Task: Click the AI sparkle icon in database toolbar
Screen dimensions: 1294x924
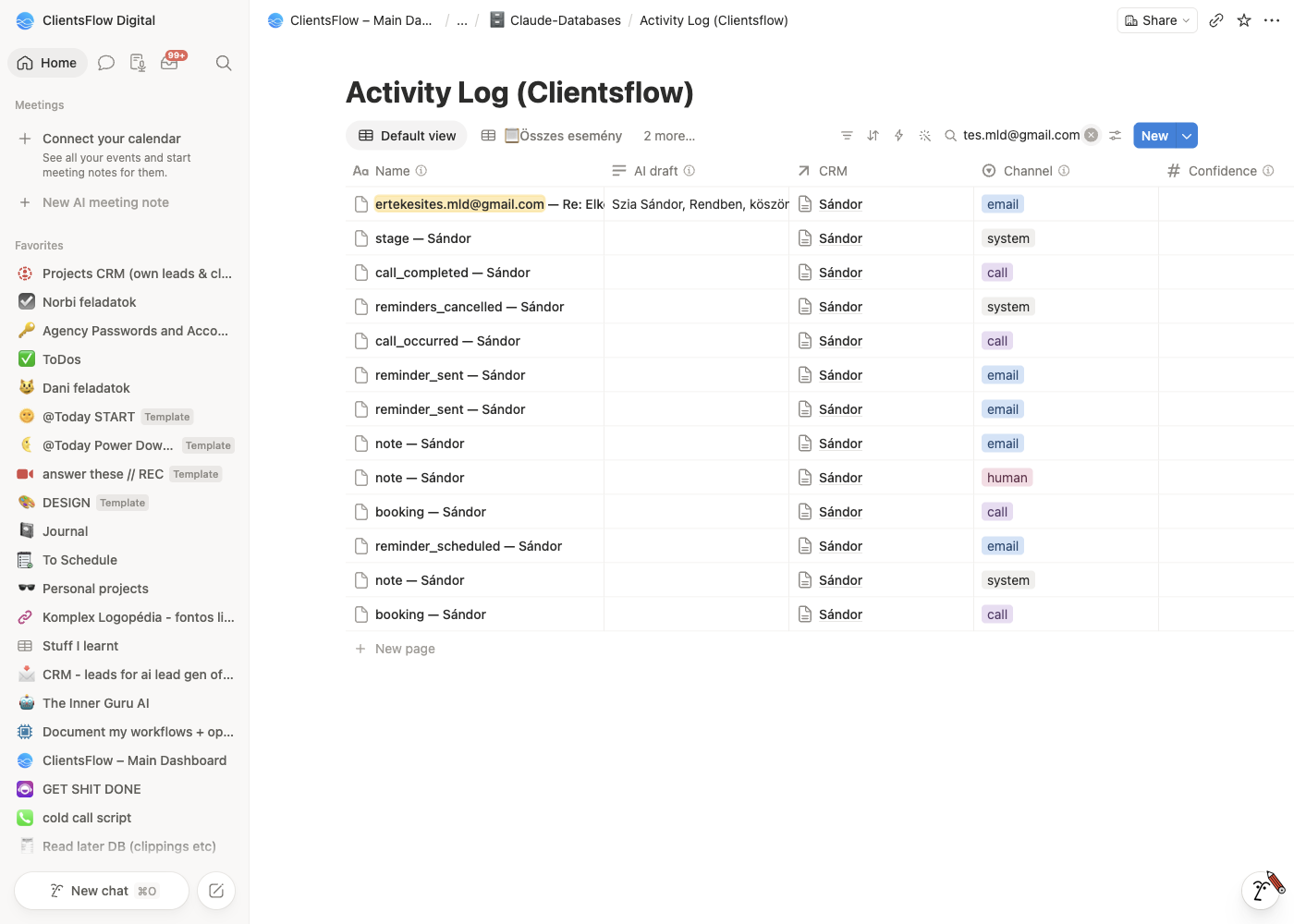Action: coord(924,136)
